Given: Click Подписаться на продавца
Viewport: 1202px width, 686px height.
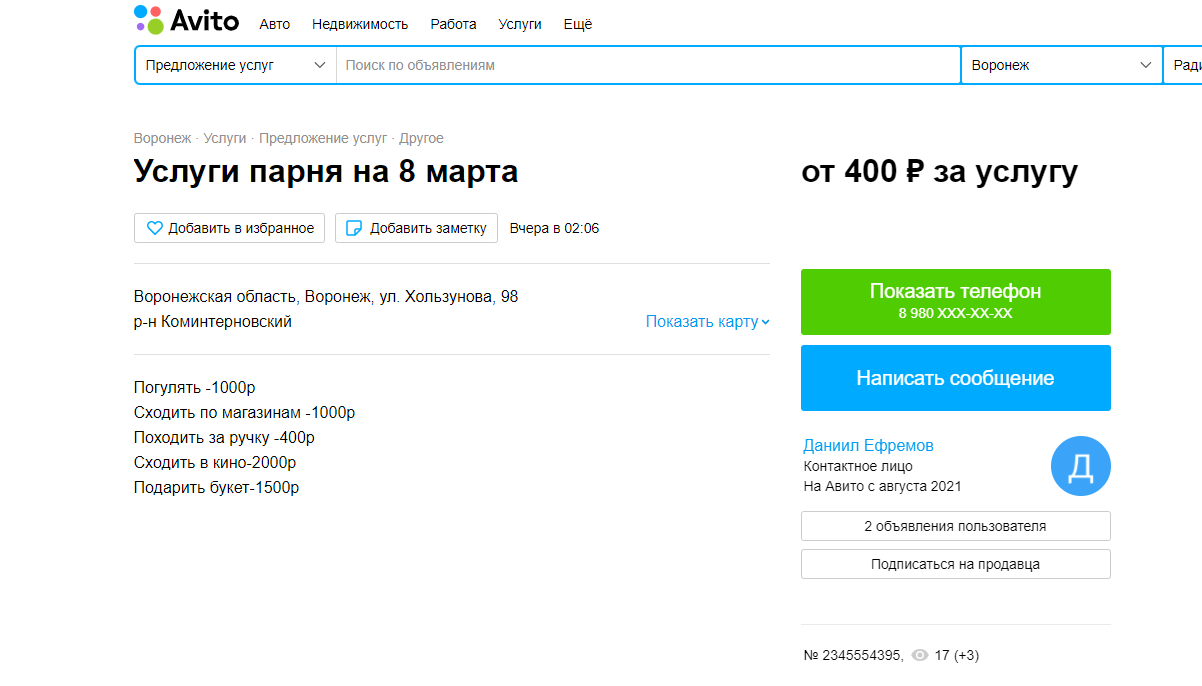Looking at the screenshot, I should point(955,564).
